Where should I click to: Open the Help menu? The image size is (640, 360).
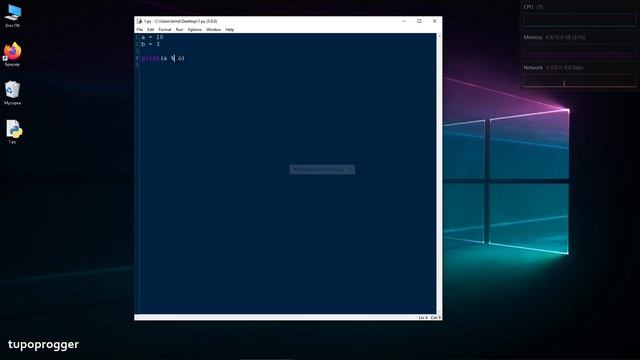(x=230, y=30)
